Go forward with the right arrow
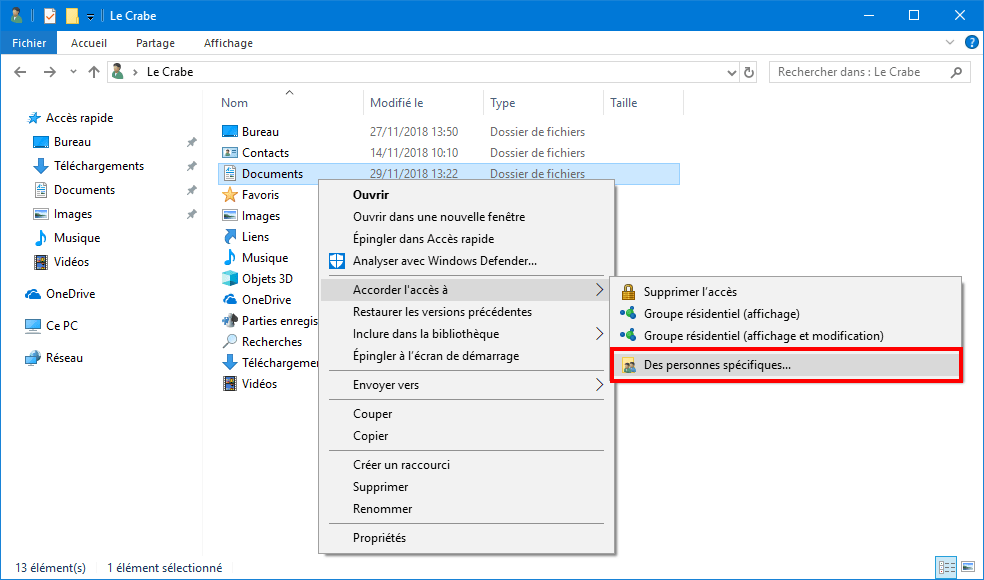 50,72
